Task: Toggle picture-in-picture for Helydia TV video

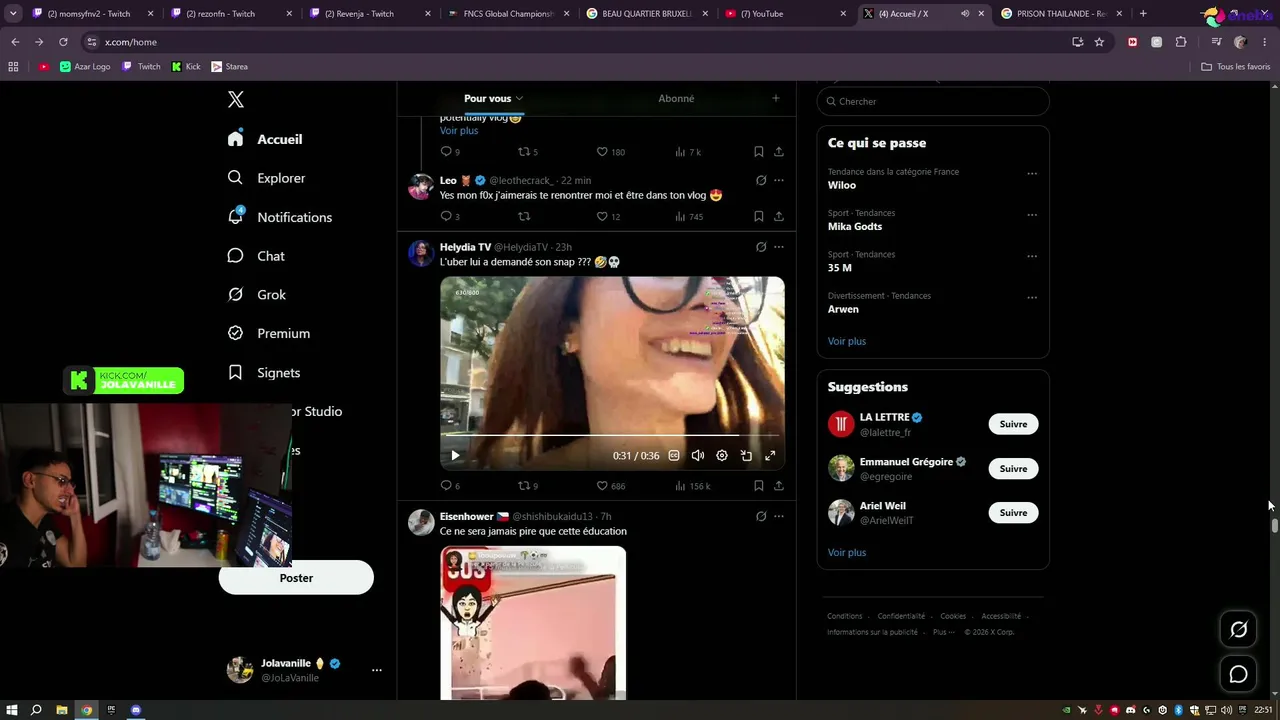Action: (x=746, y=456)
